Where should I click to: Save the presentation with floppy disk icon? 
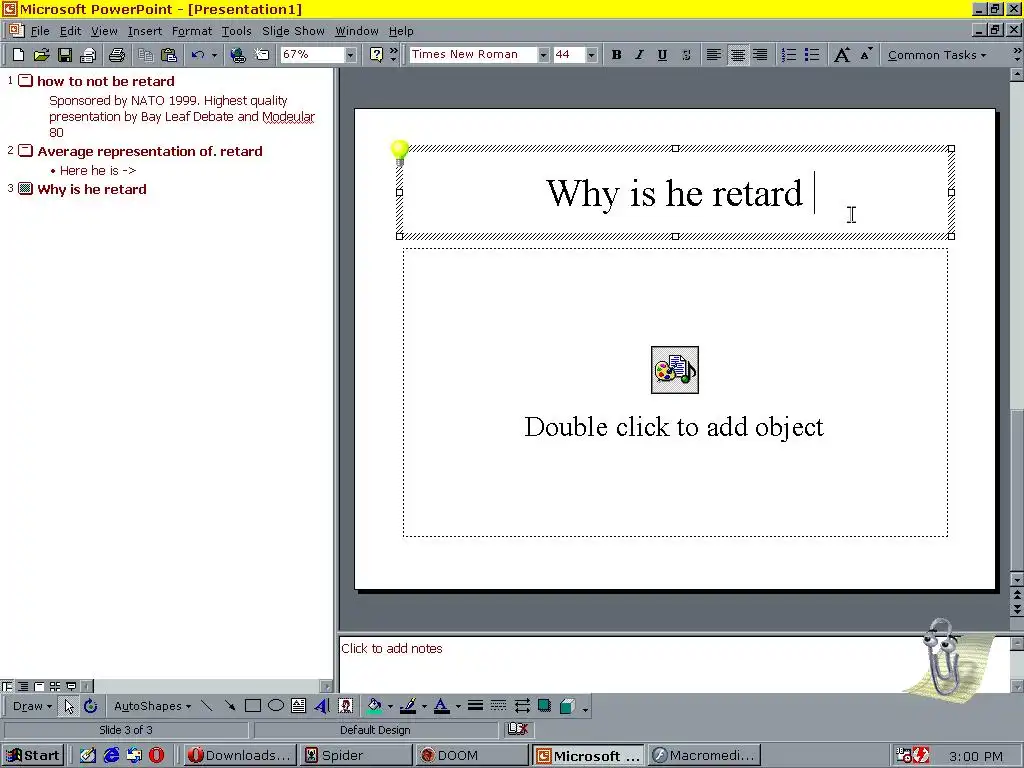pyautogui.click(x=64, y=55)
